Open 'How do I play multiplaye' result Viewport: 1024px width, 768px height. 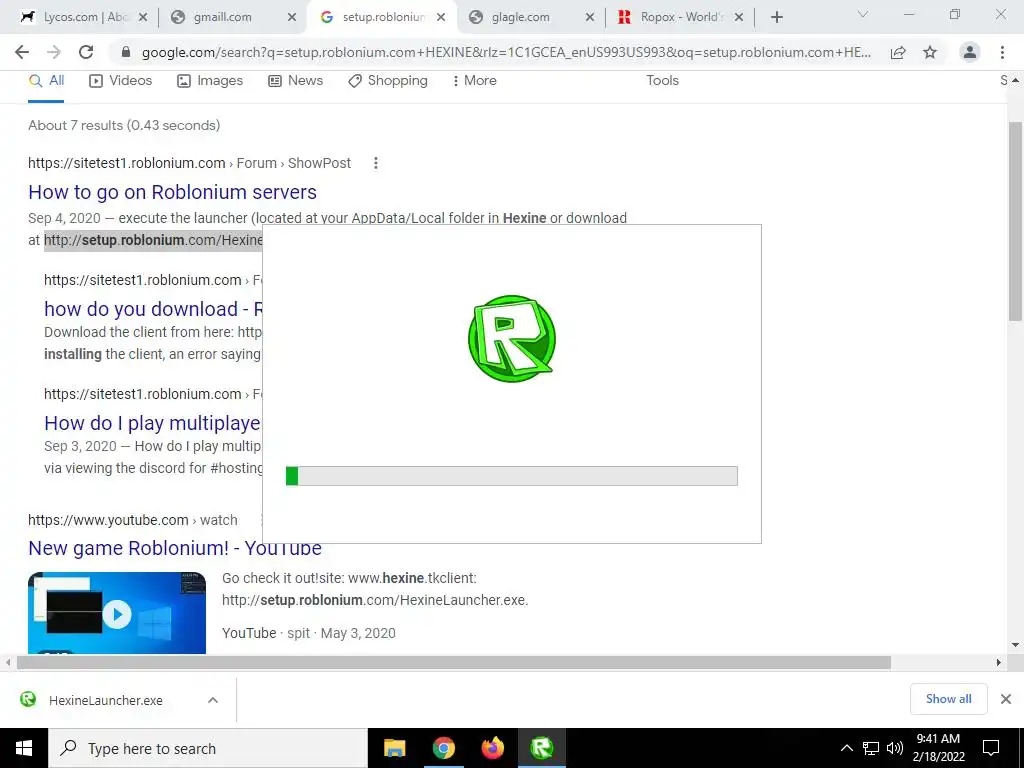click(x=153, y=423)
